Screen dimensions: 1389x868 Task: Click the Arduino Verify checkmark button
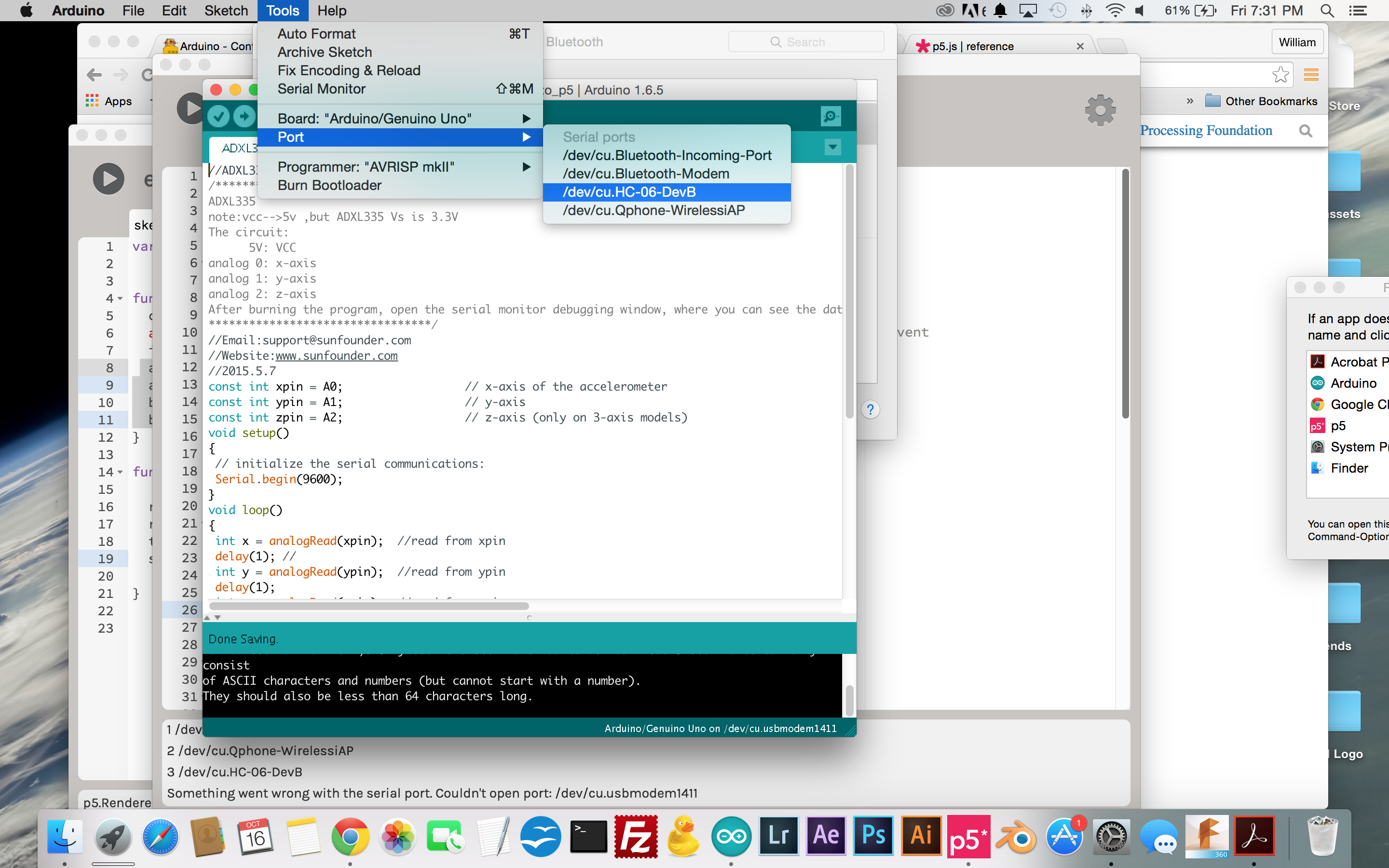coord(218,117)
